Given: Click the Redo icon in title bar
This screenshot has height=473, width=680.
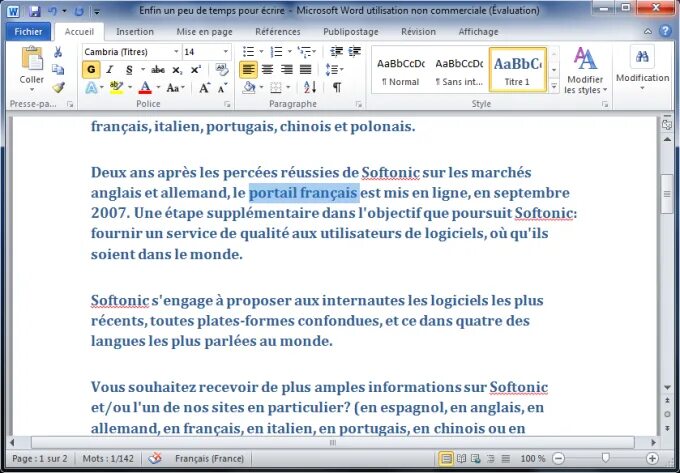Looking at the screenshot, I should click(x=79, y=11).
